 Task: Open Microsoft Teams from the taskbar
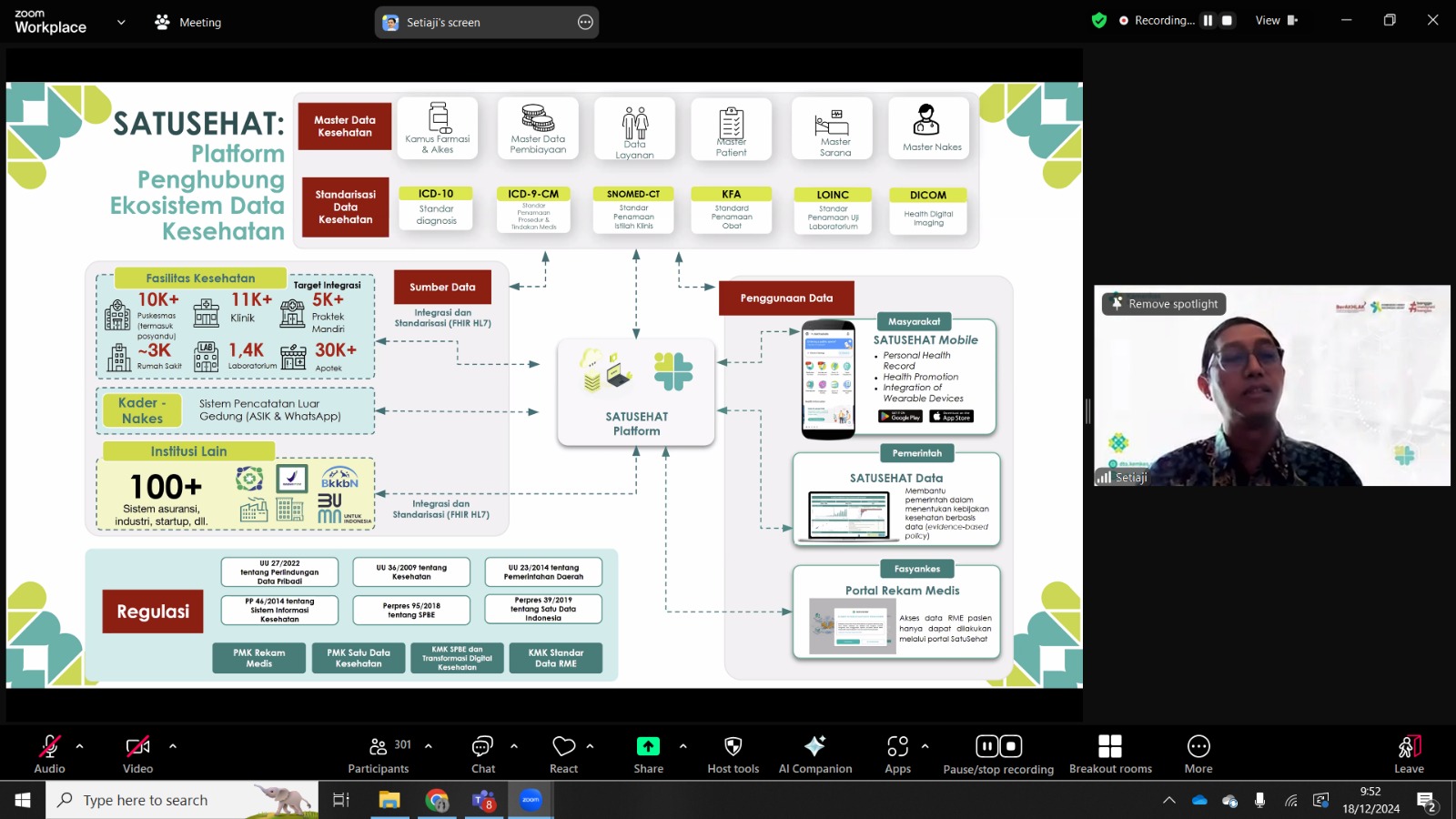[483, 801]
